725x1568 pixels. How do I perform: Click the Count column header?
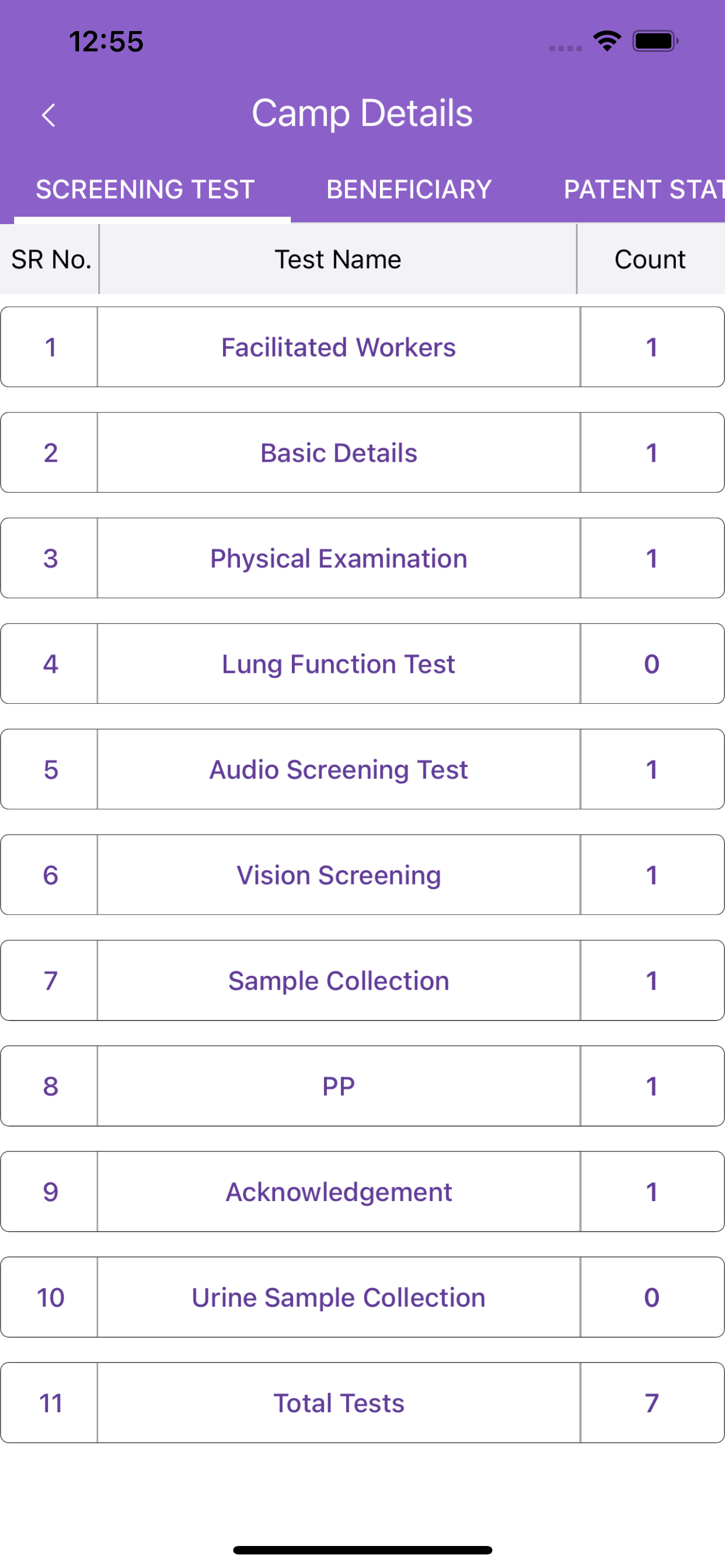click(649, 259)
